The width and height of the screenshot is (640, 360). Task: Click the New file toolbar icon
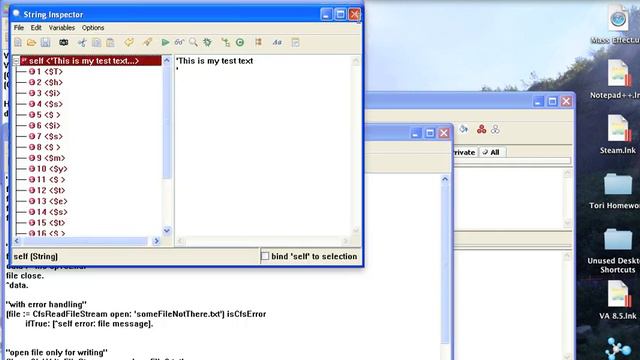18,42
